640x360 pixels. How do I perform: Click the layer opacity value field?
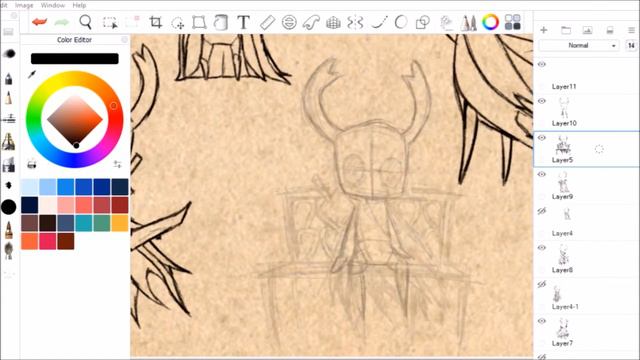(631, 45)
